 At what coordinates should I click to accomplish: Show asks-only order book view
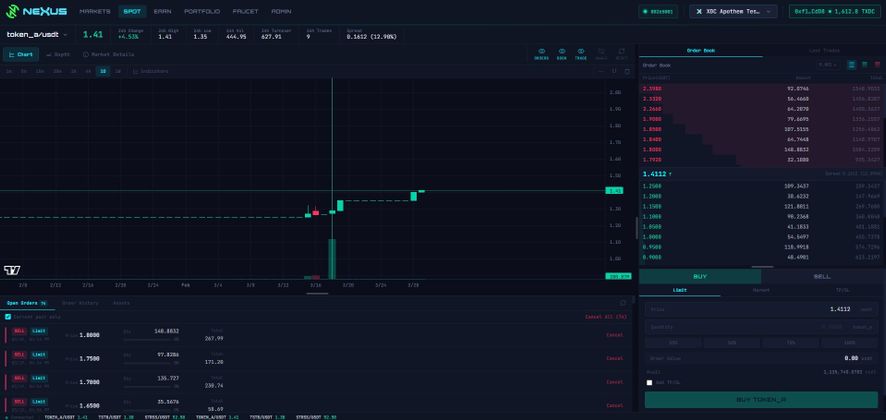(877, 65)
